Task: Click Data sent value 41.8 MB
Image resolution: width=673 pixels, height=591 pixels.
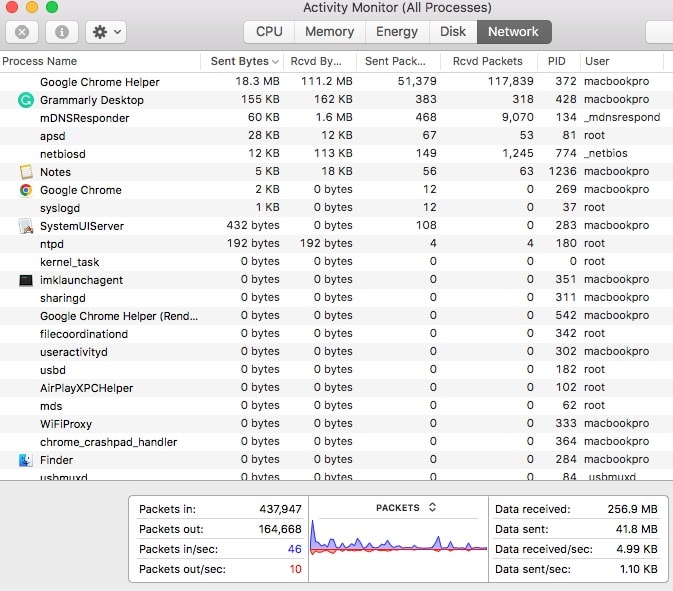Action: click(x=637, y=529)
